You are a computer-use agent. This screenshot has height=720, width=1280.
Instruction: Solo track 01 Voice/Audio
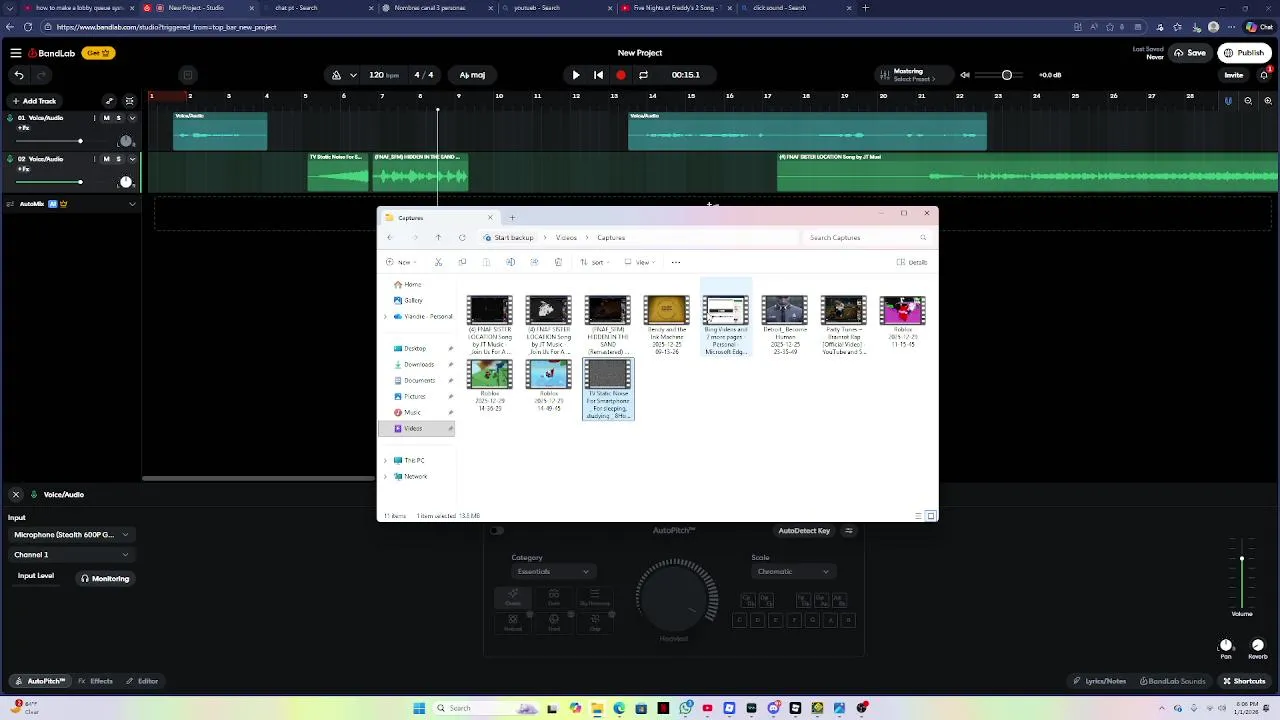118,118
